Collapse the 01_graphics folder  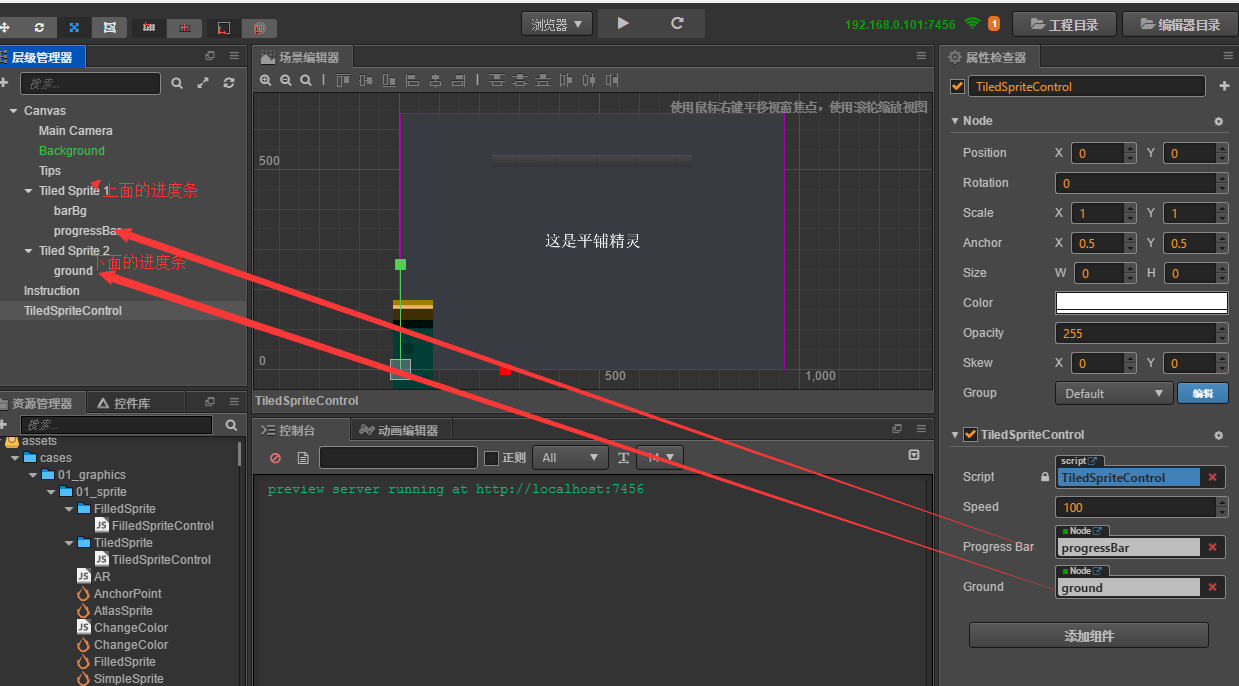coord(32,475)
